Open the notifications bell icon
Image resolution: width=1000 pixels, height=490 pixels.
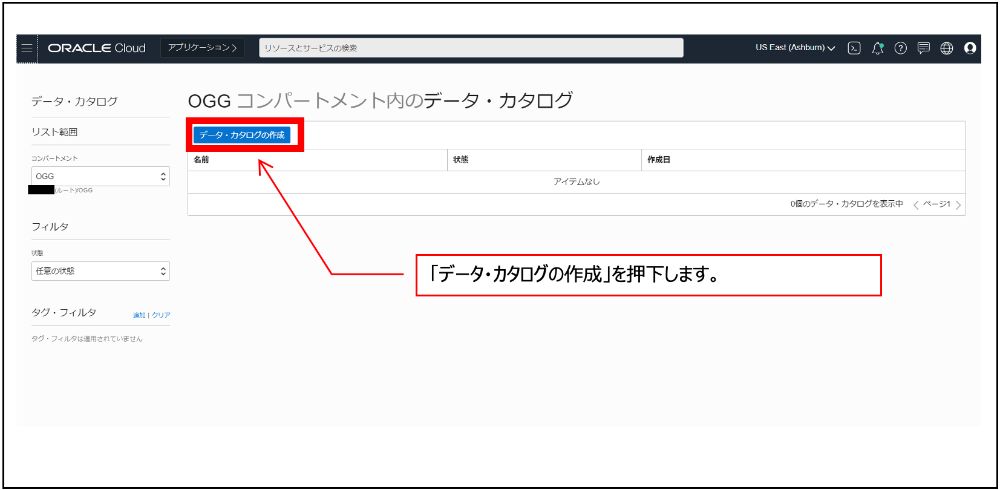tap(878, 48)
